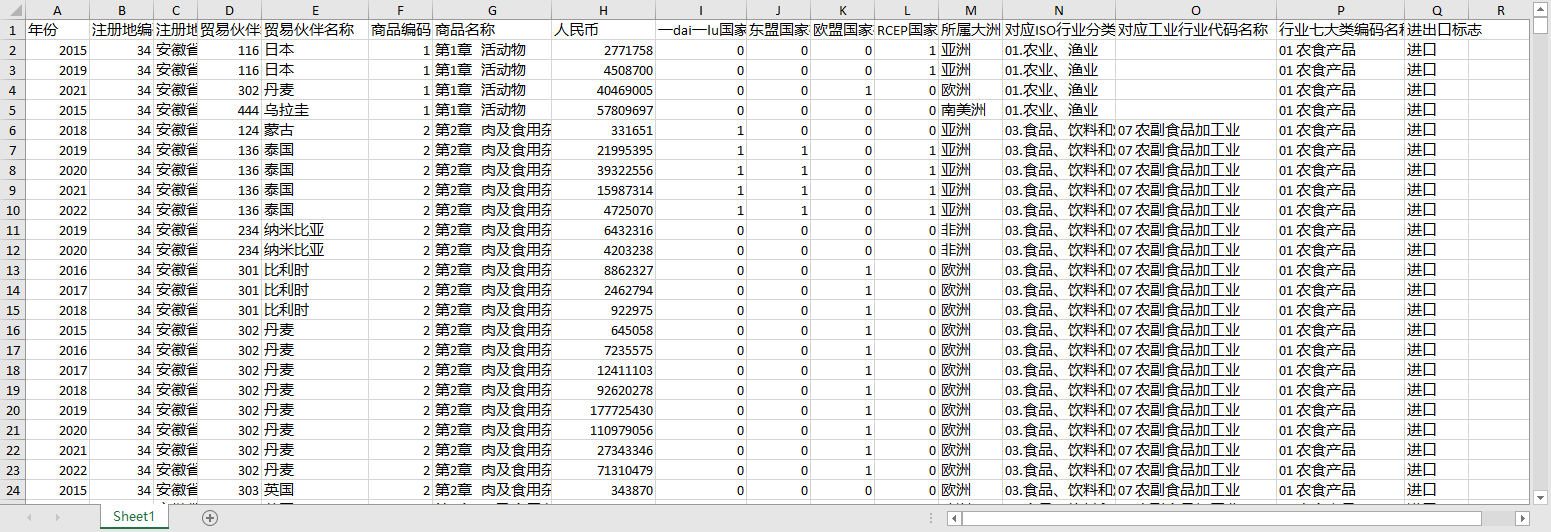The height and width of the screenshot is (532, 1551).
Task: Select the cell containing 蒙古
Action: [315, 130]
